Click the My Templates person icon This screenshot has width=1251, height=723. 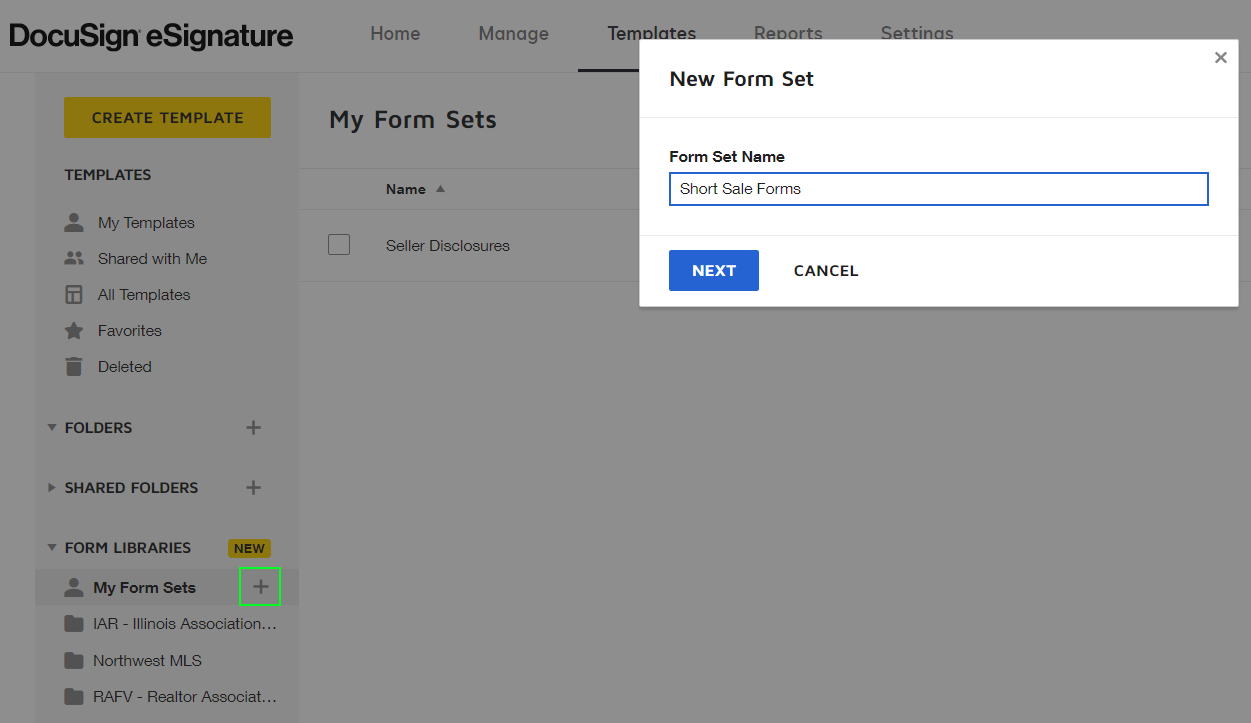pyautogui.click(x=74, y=223)
